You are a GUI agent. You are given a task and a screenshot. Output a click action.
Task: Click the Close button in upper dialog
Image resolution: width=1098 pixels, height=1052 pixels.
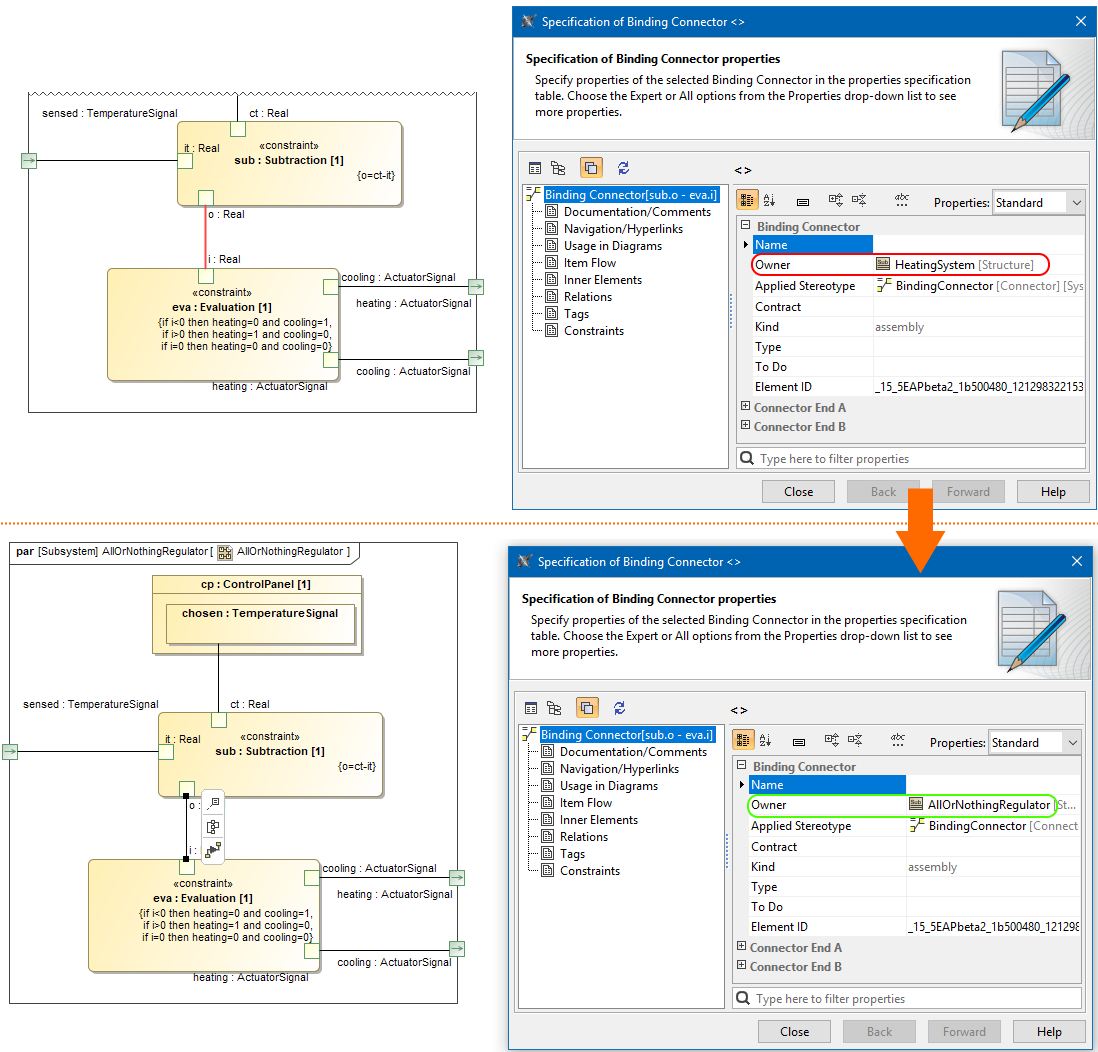point(798,492)
